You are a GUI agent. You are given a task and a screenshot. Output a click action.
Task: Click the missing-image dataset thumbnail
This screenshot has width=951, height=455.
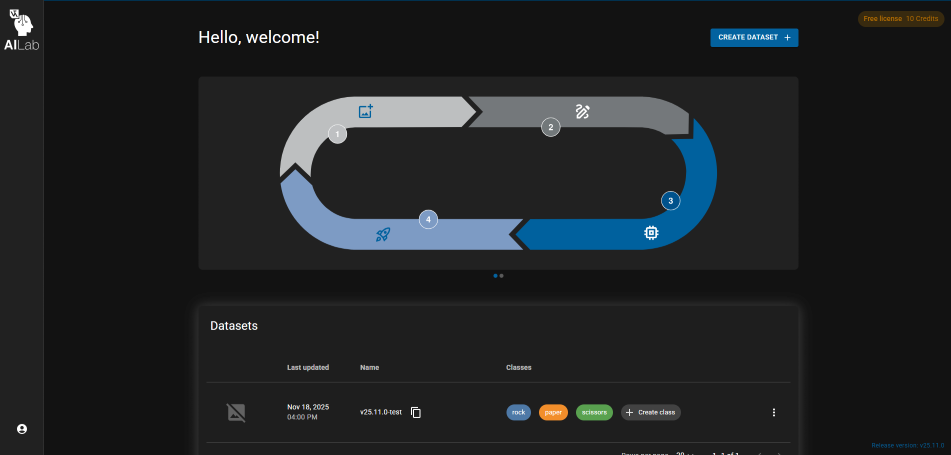[x=236, y=412]
